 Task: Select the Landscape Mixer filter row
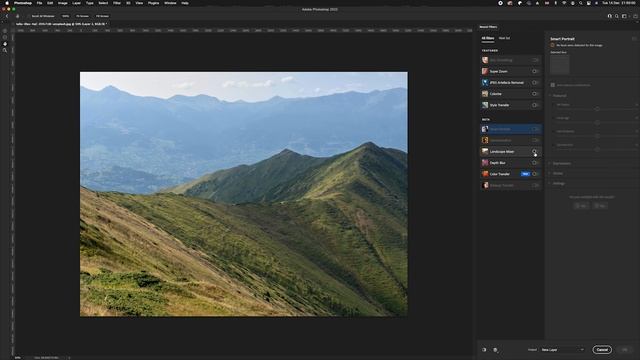[x=511, y=151]
